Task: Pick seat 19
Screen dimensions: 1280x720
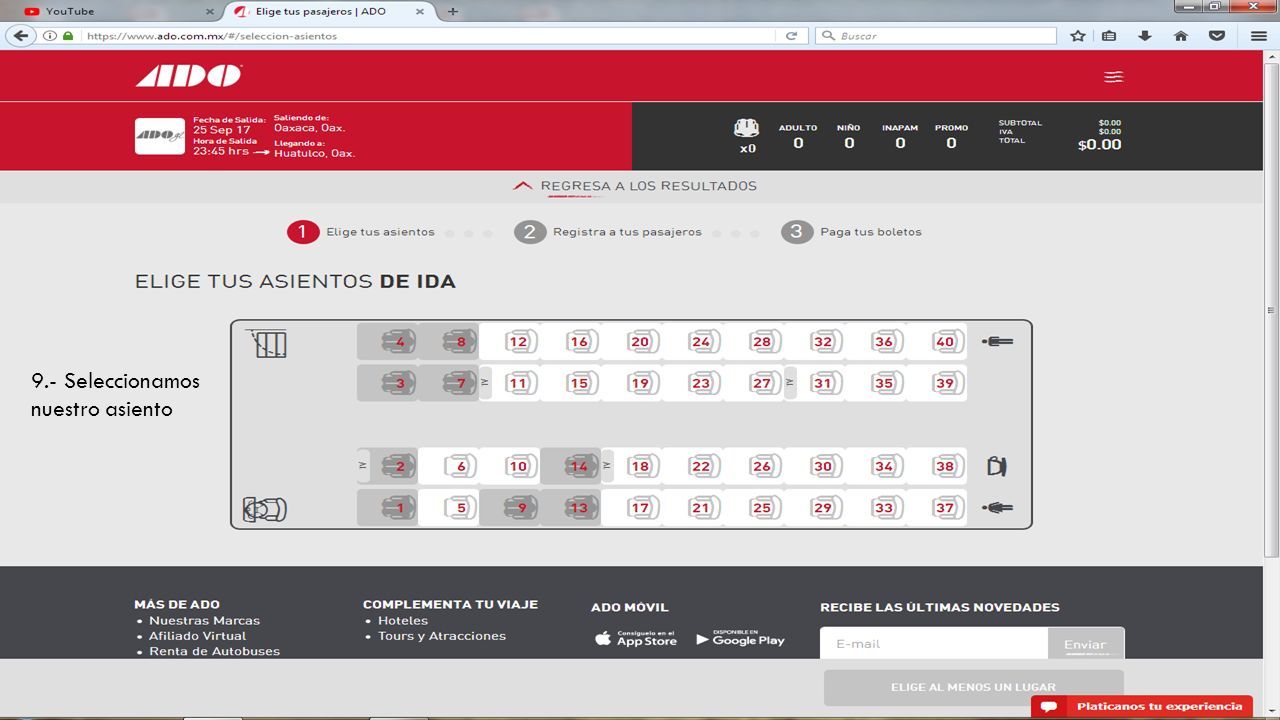Action: click(640, 383)
